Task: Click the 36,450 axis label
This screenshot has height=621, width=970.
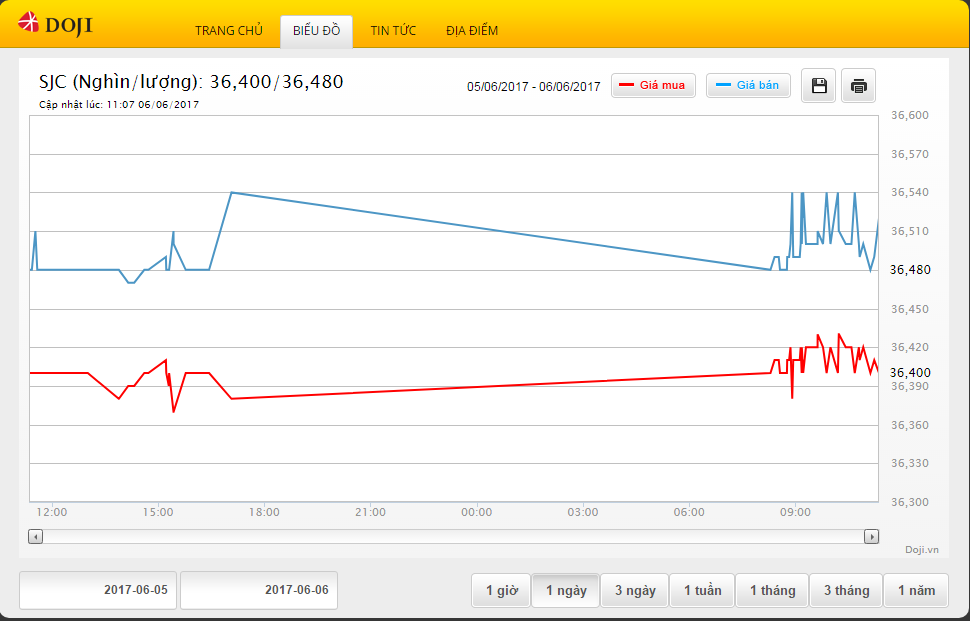Action: point(909,309)
